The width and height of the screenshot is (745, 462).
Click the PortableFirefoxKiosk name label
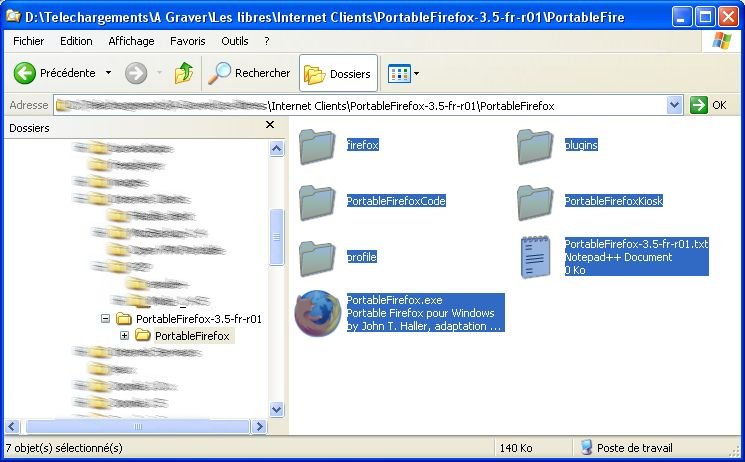click(613, 201)
